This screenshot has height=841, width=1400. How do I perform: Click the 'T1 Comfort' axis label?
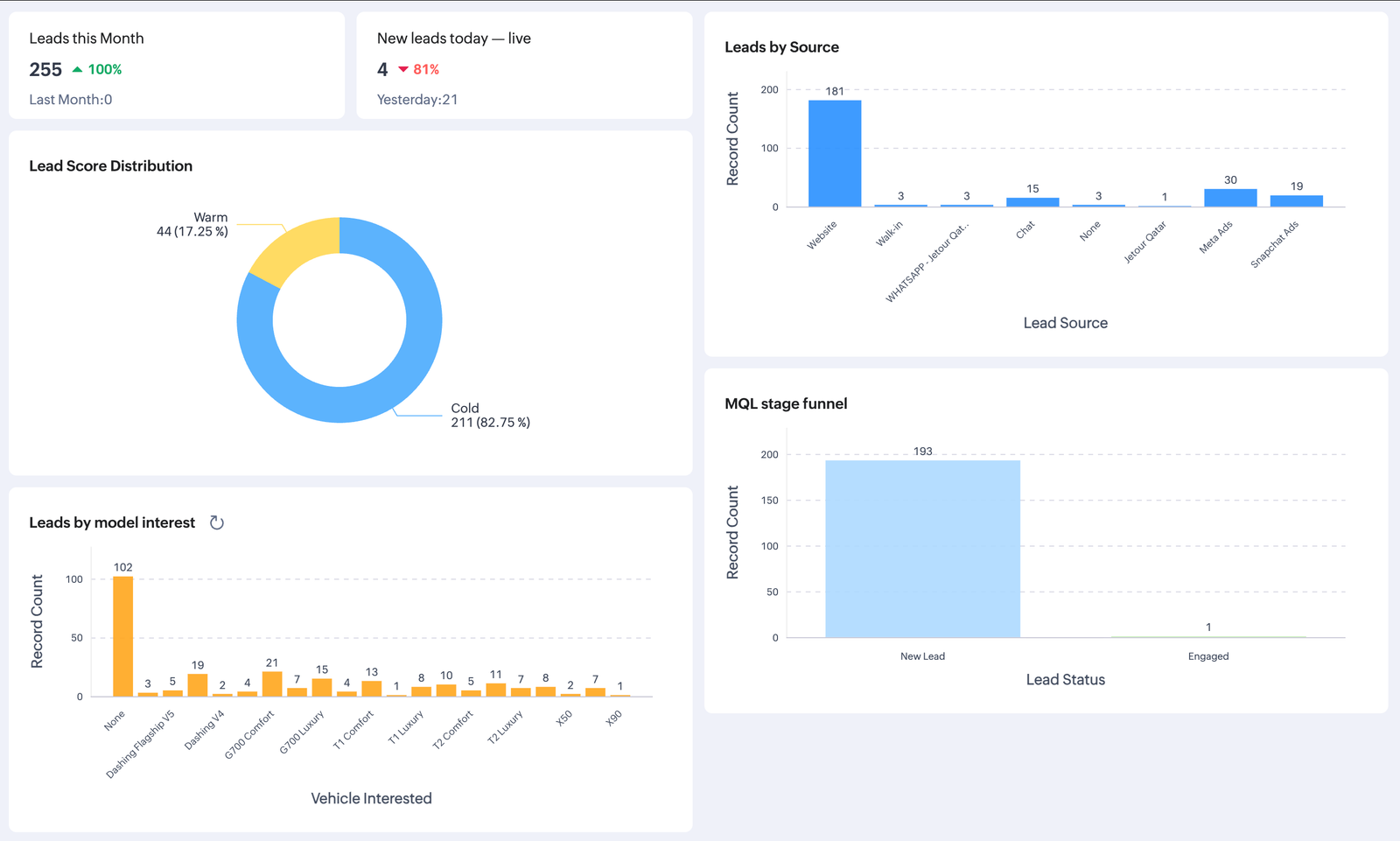pyautogui.click(x=353, y=730)
